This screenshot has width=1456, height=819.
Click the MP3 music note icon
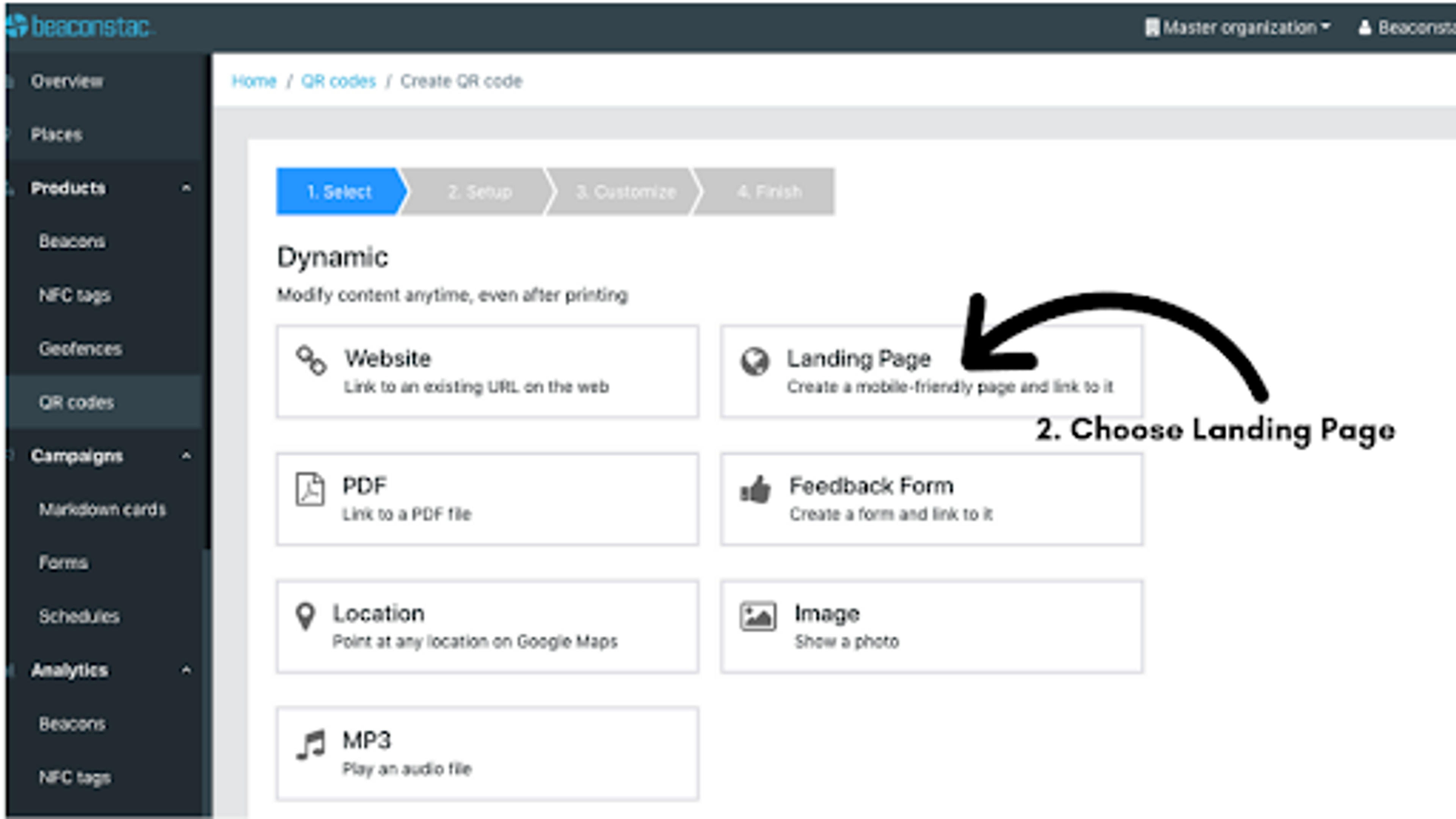point(311,744)
